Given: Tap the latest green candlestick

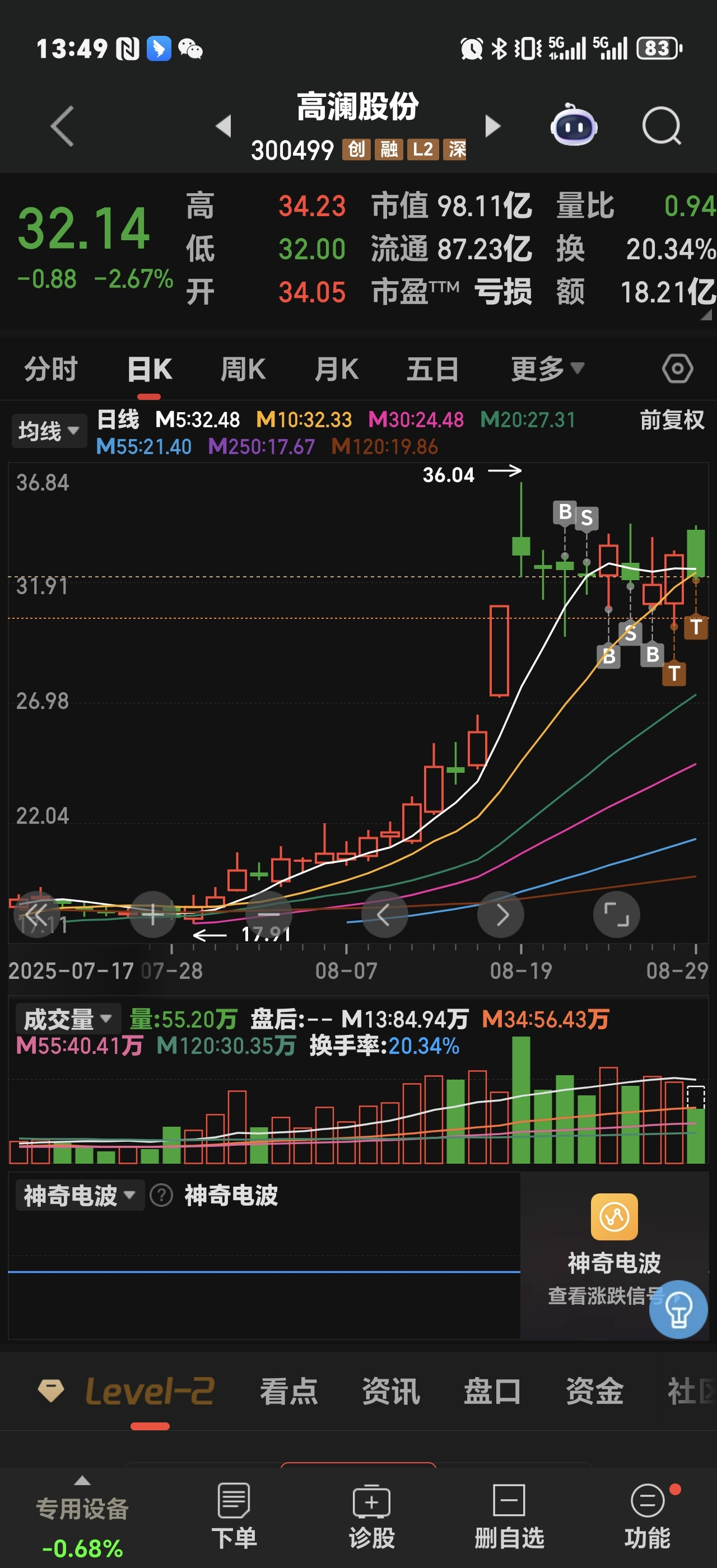Looking at the screenshot, I should coord(696,552).
